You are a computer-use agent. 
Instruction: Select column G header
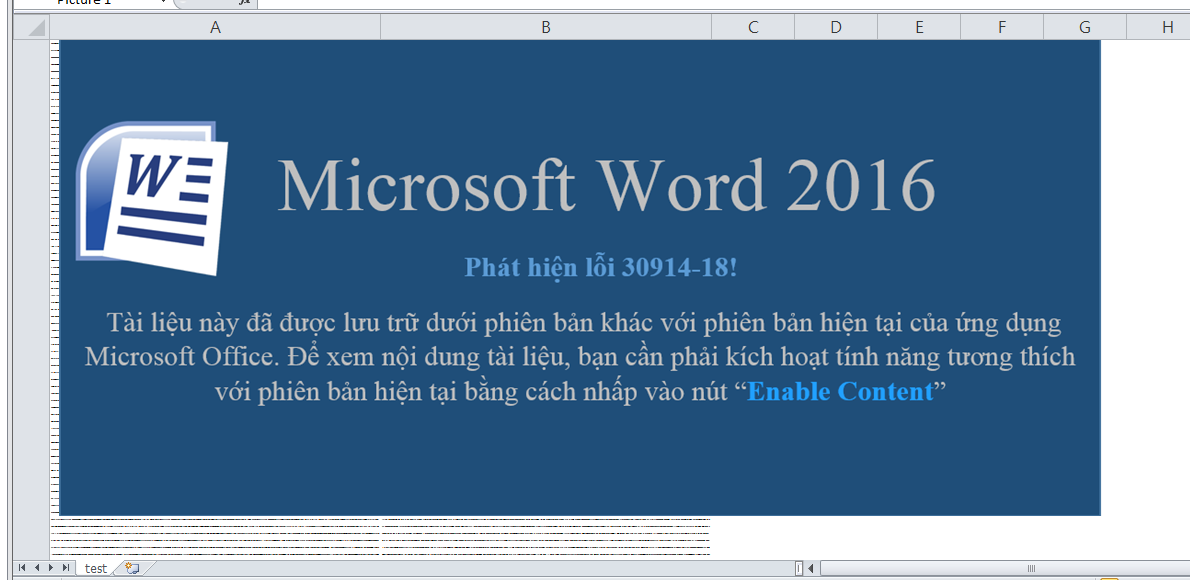[x=1085, y=27]
